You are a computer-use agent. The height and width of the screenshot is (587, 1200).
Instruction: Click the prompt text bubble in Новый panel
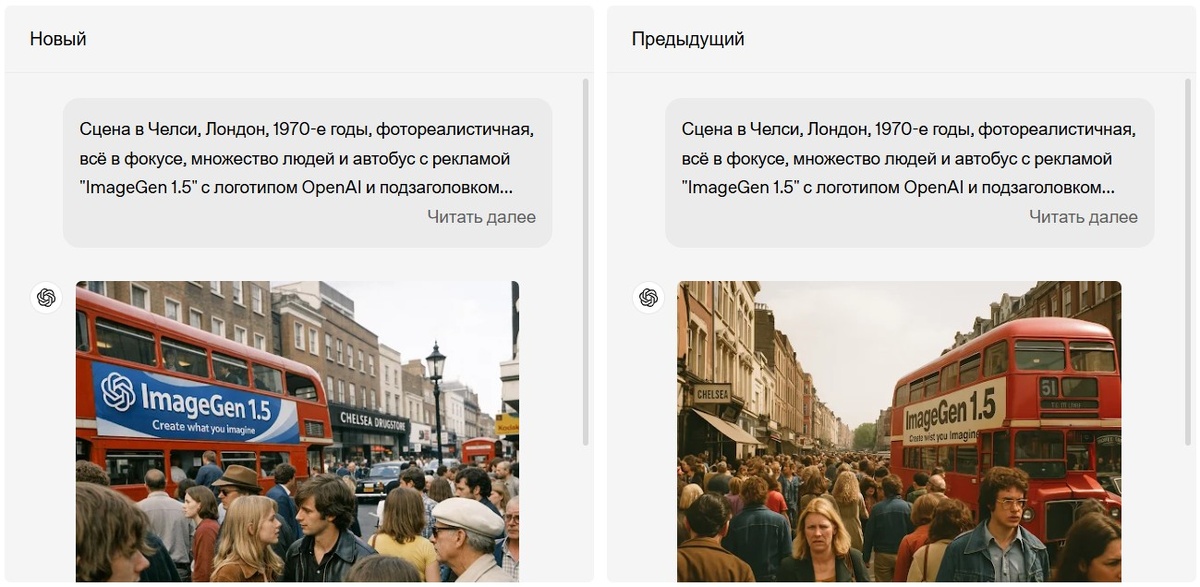(x=307, y=173)
